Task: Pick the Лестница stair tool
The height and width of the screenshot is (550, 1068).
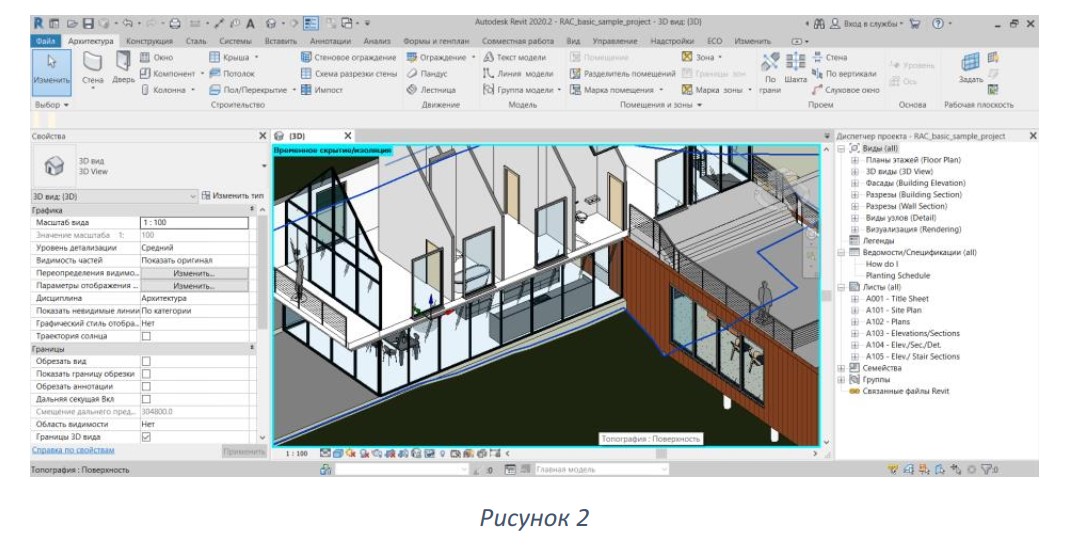Action: [431, 89]
